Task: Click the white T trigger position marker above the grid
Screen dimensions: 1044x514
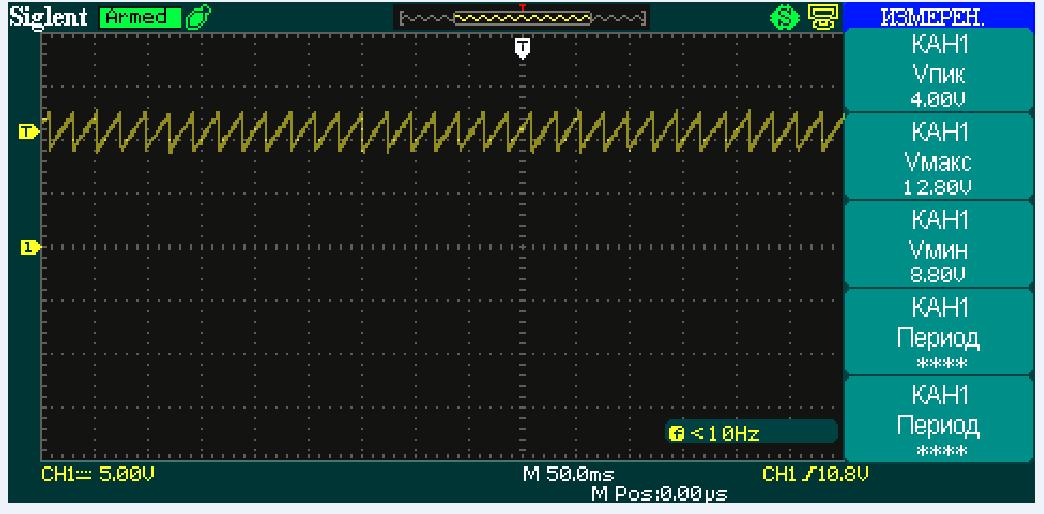Action: tap(523, 48)
